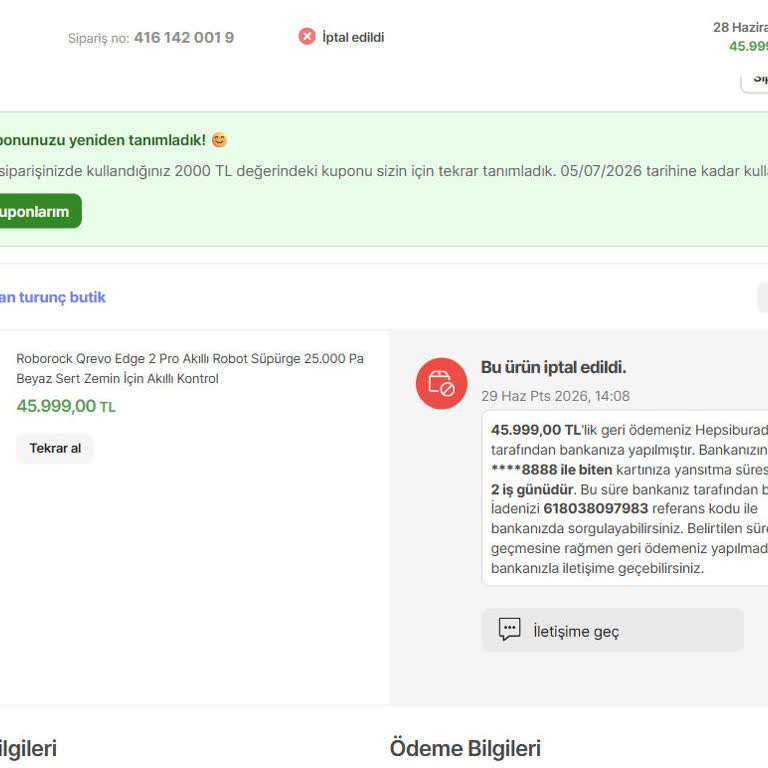Click the İptal edildi status text
Image resolution: width=768 pixels, height=768 pixels.
[x=353, y=37]
